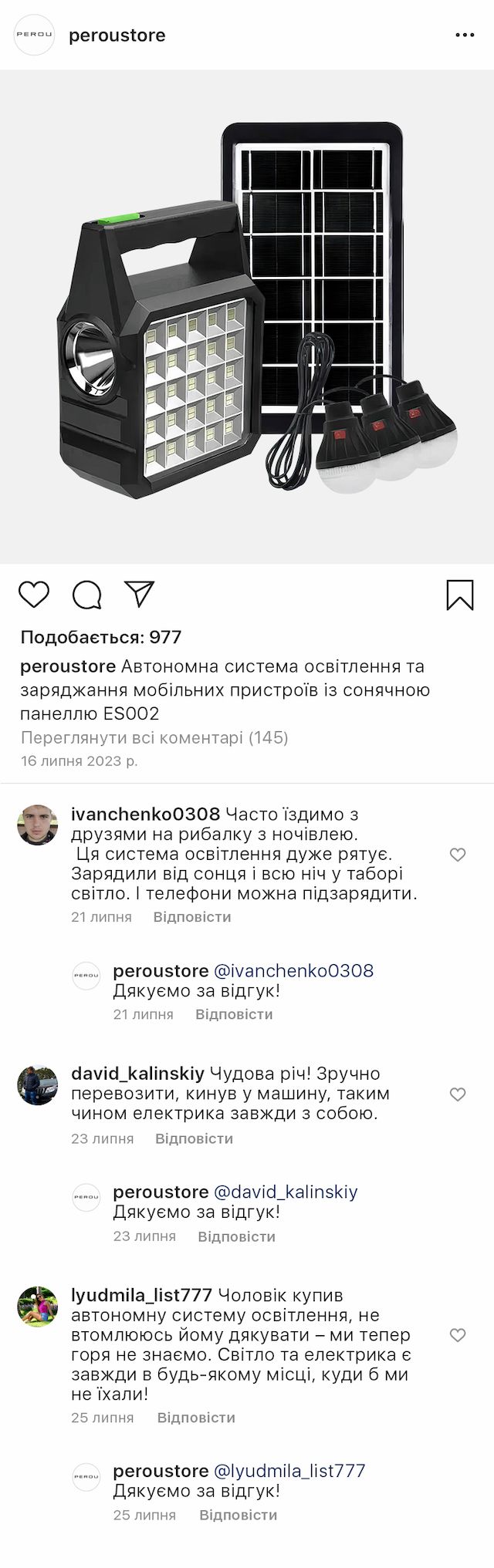The height and width of the screenshot is (1568, 494).
Task: Open the peroustore profile avatar in header
Action: click(35, 35)
